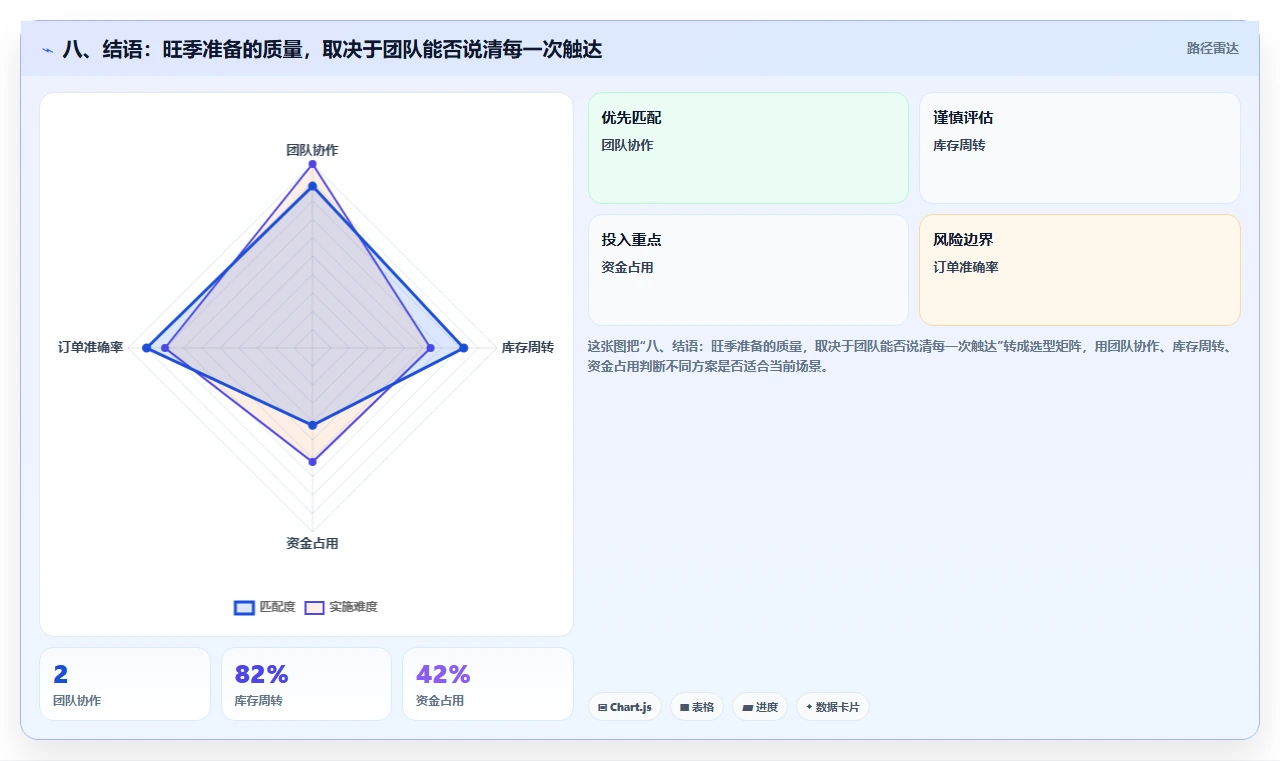Select the 表格 chip

[697, 707]
